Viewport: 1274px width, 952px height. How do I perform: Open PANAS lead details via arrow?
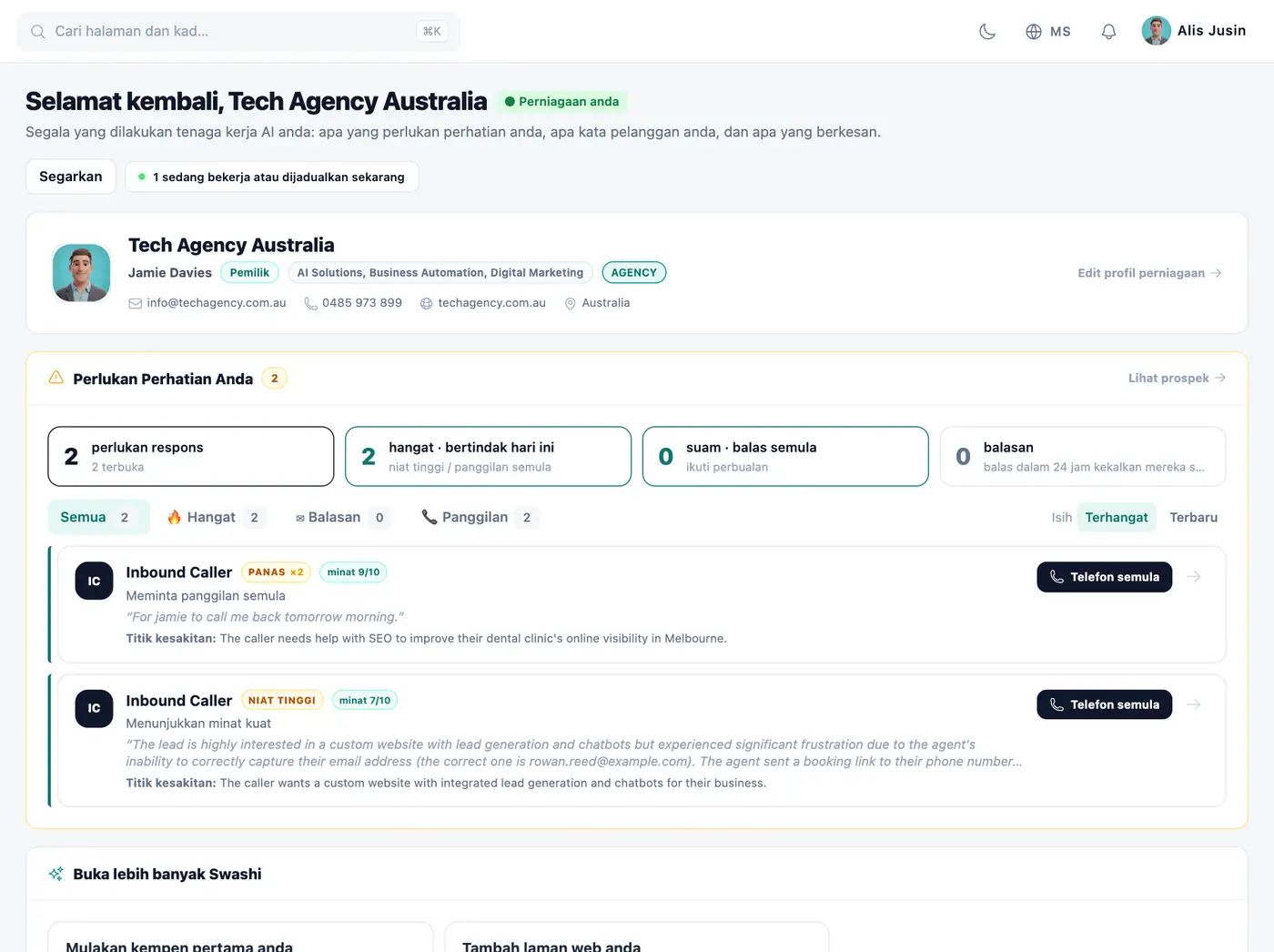tap(1194, 577)
